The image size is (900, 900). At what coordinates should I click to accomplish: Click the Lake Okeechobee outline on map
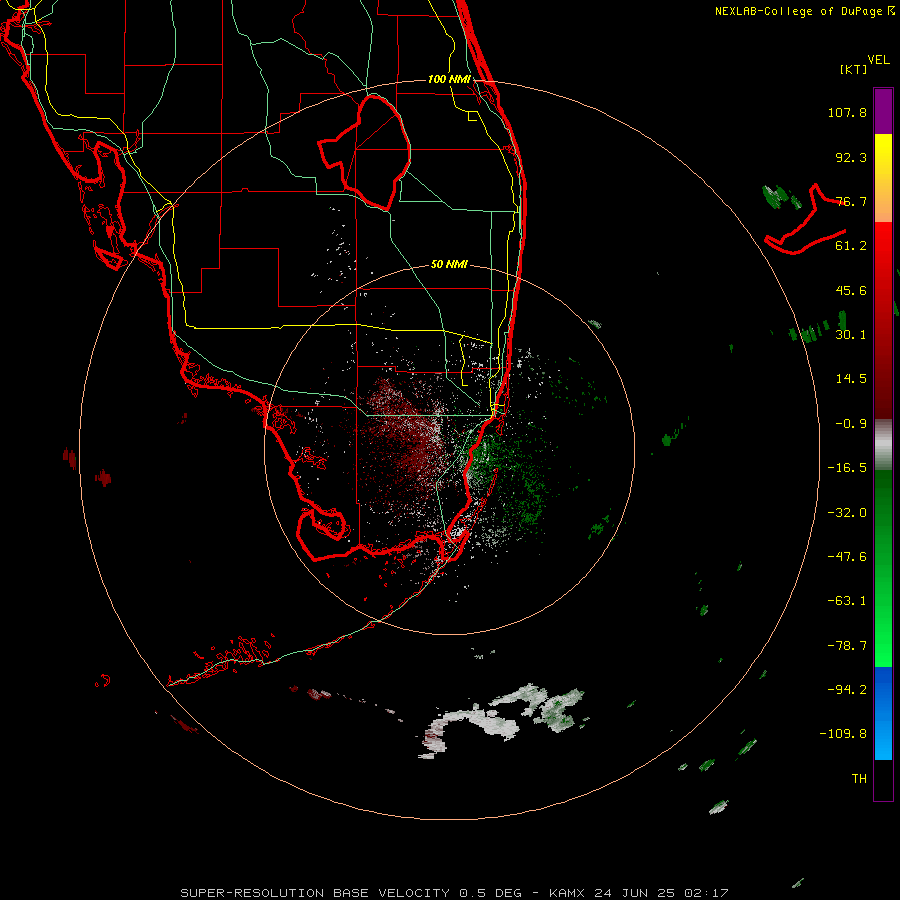(x=364, y=152)
